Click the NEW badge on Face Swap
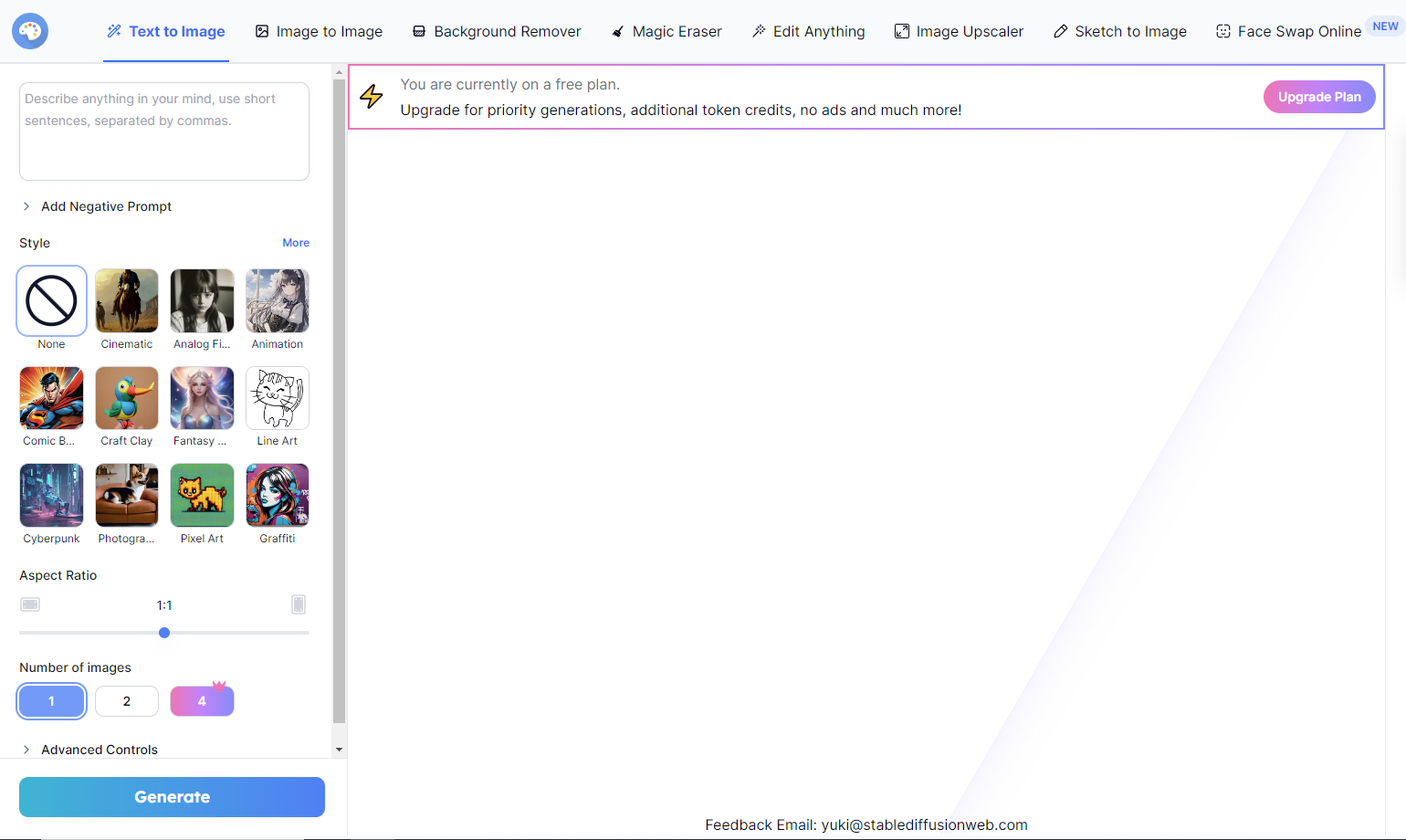The height and width of the screenshot is (840, 1406). [1385, 26]
